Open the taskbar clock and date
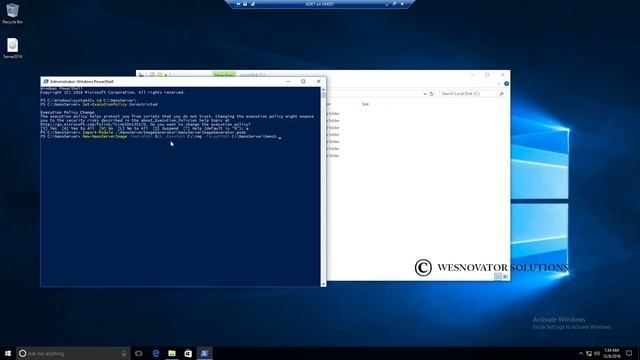Screen dimensions: 640x360 click(611, 353)
